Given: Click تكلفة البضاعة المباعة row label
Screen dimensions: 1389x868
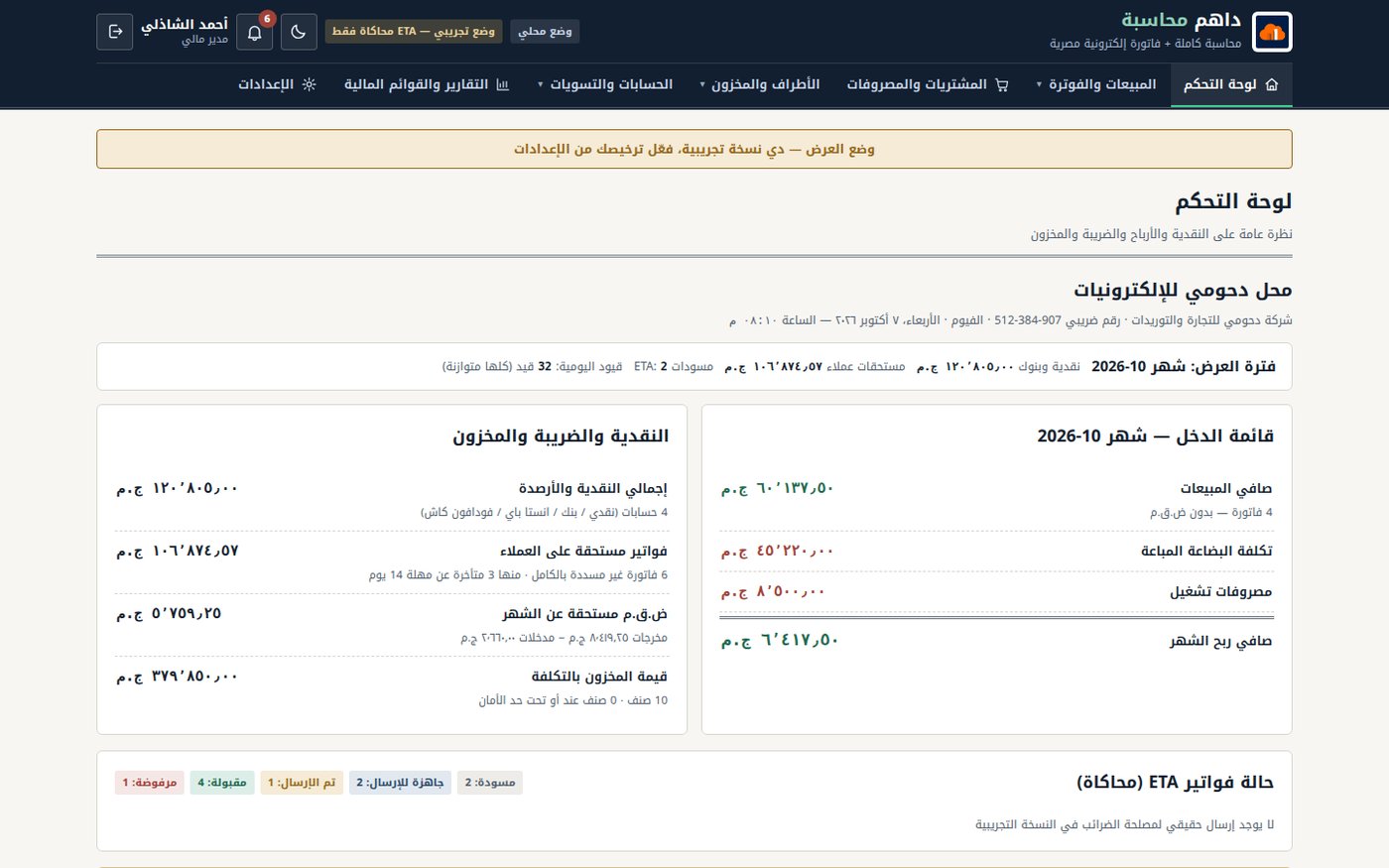Looking at the screenshot, I should click(1206, 551).
